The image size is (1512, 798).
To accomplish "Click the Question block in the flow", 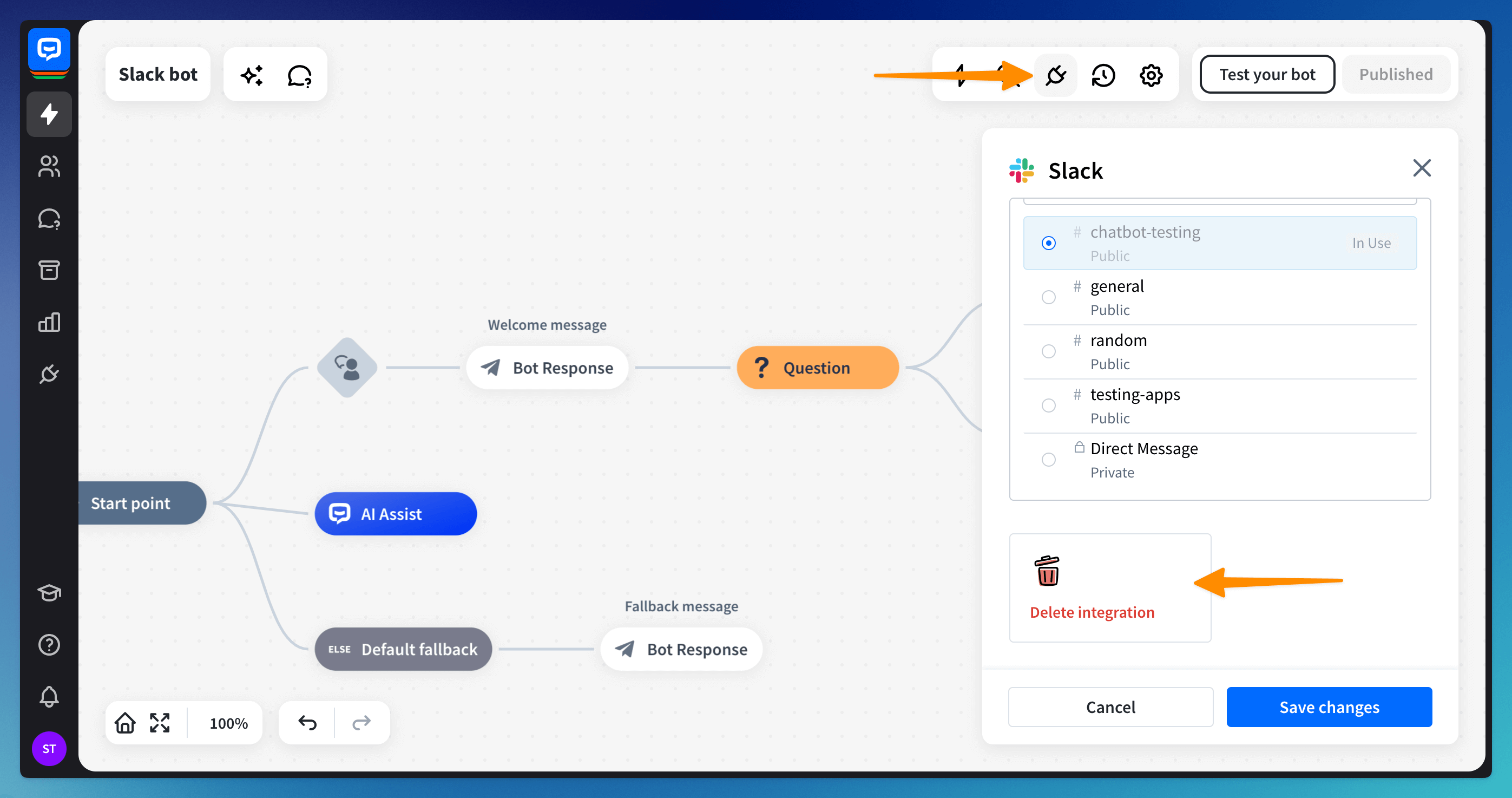I will tap(817, 368).
